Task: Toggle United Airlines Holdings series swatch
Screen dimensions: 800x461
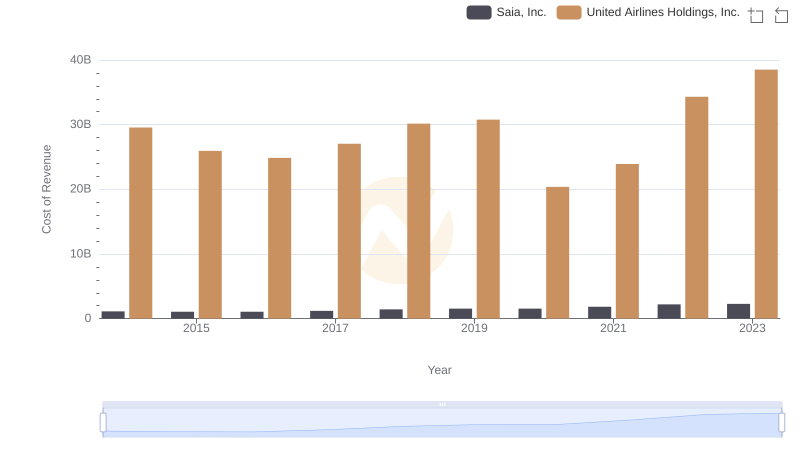Action: tap(569, 12)
